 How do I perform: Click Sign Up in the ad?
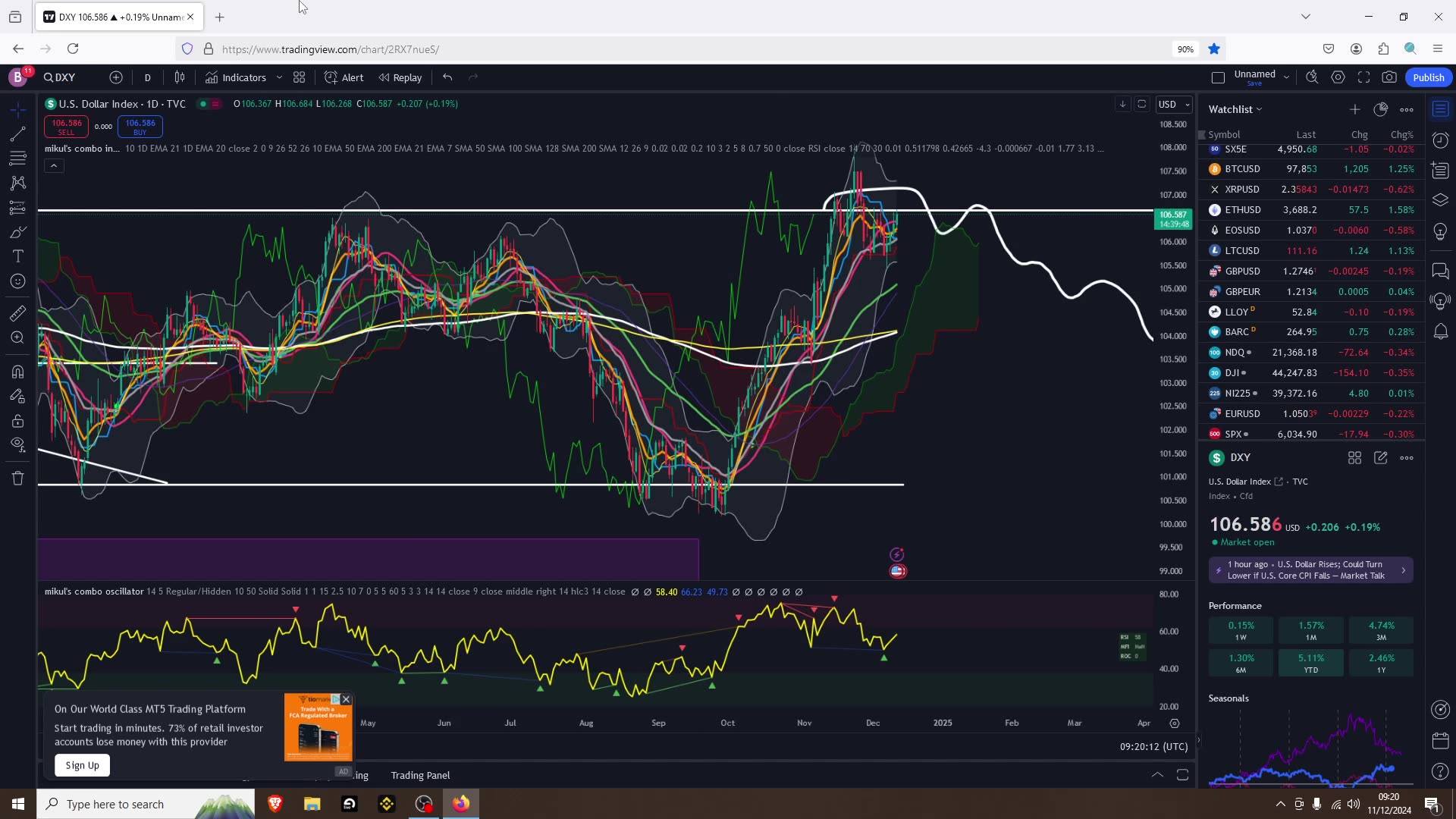click(82, 765)
